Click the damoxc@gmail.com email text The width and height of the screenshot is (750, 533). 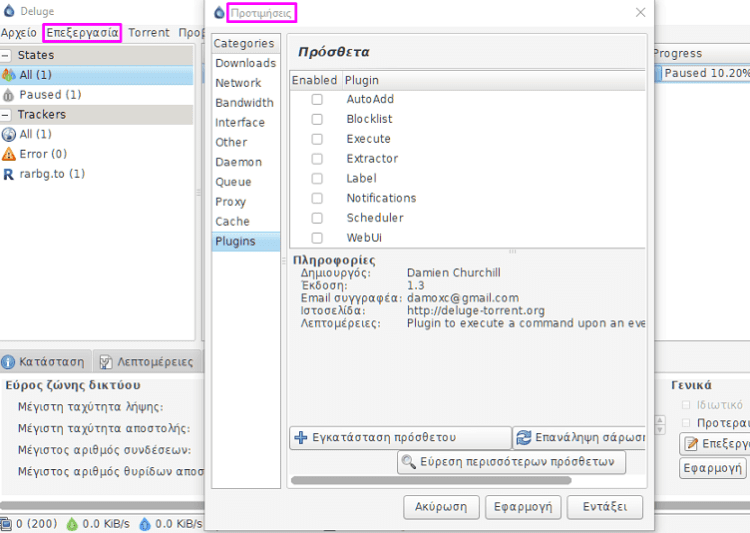(x=463, y=298)
